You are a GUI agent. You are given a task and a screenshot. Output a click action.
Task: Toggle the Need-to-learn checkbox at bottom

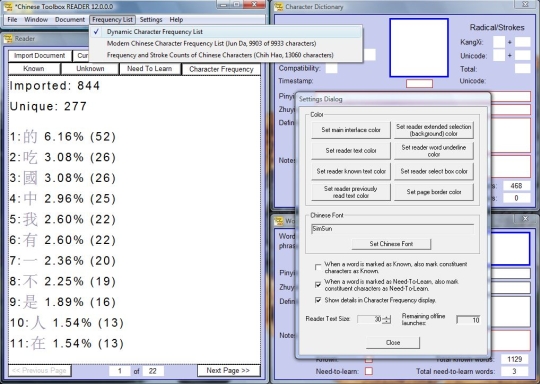click(x=369, y=371)
